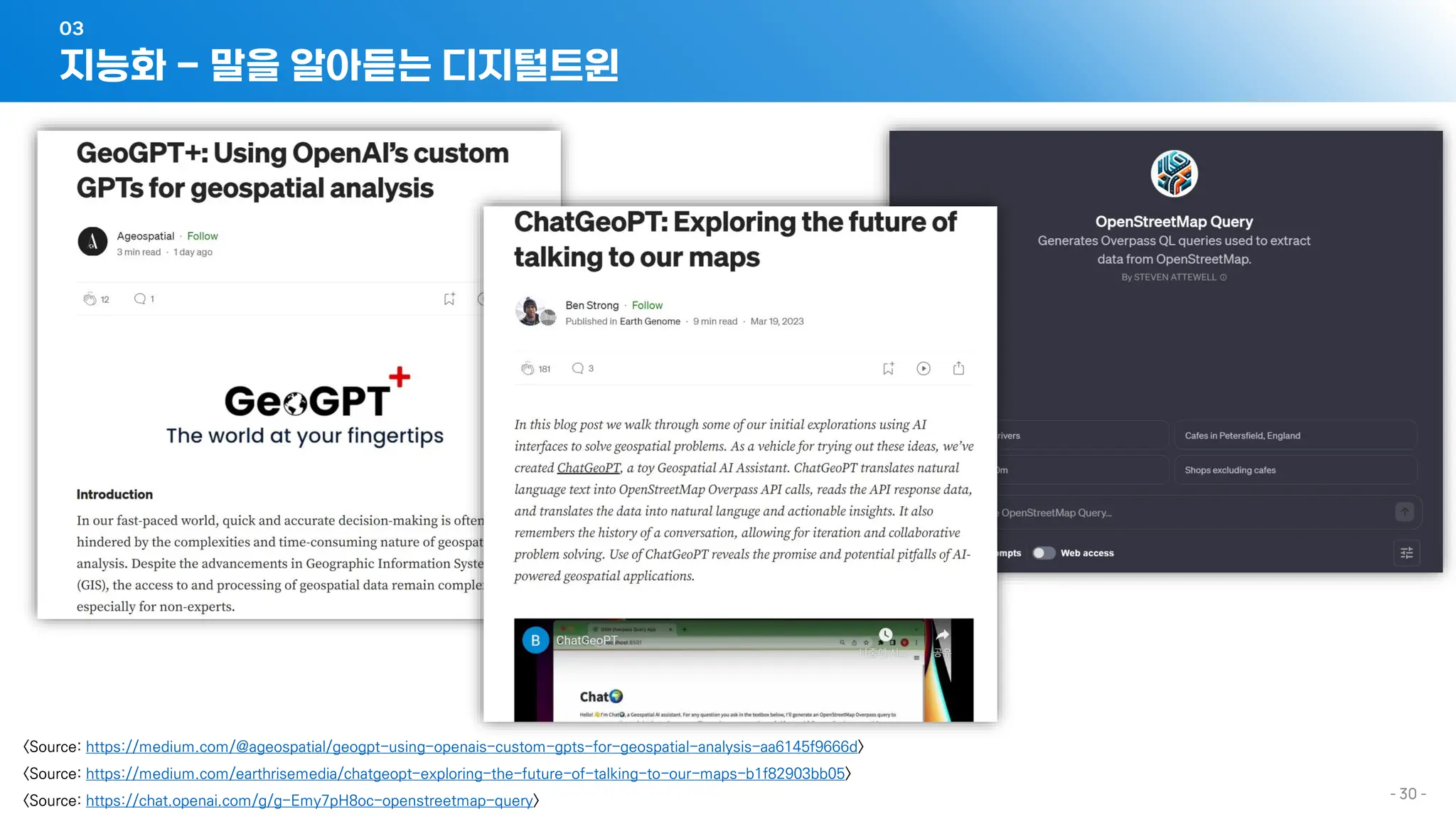Click the OpenStreetMap Query GPT logo
The image size is (1456, 819).
pyautogui.click(x=1174, y=173)
